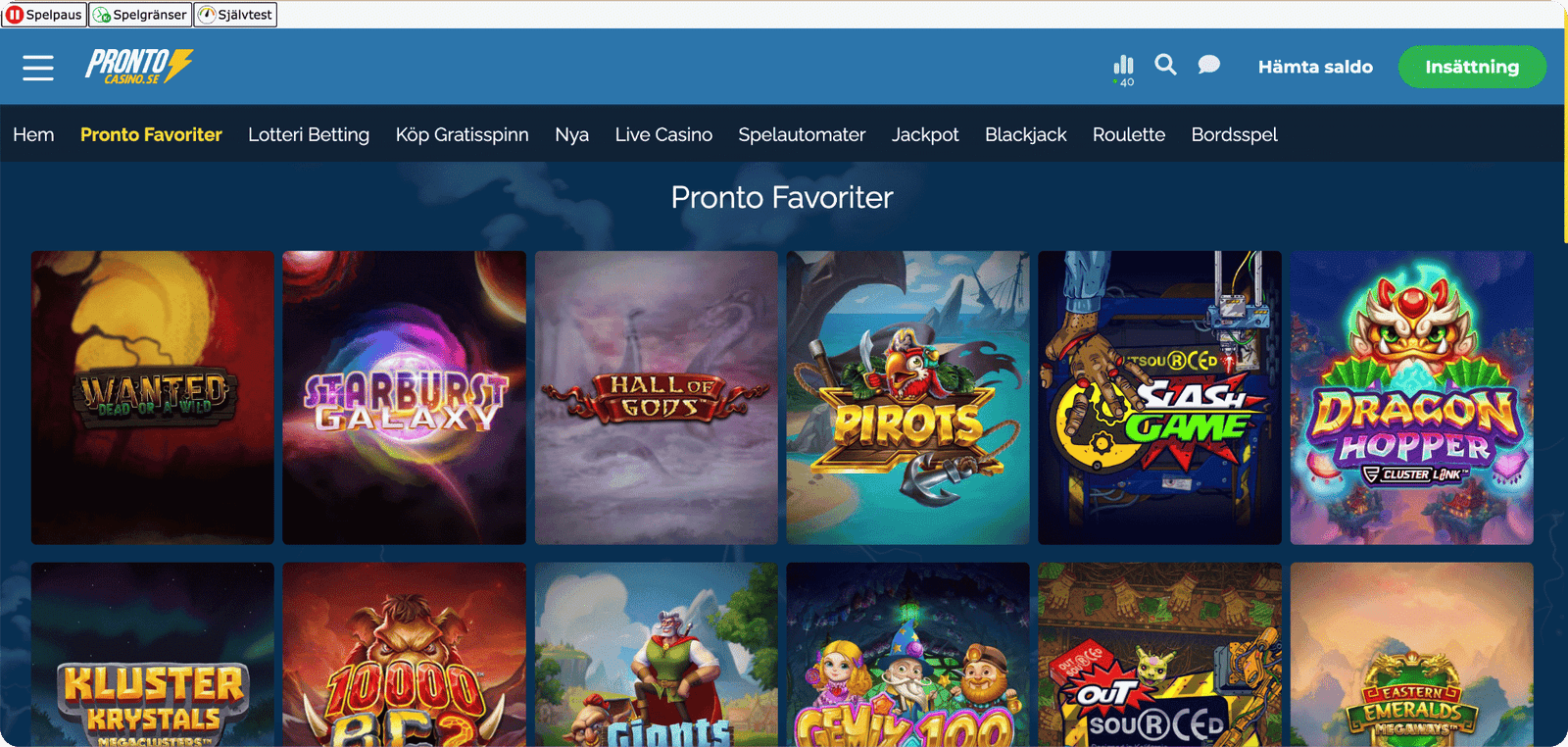Image resolution: width=1568 pixels, height=747 pixels.
Task: Open the Hall of Gods game
Action: pyautogui.click(x=657, y=397)
